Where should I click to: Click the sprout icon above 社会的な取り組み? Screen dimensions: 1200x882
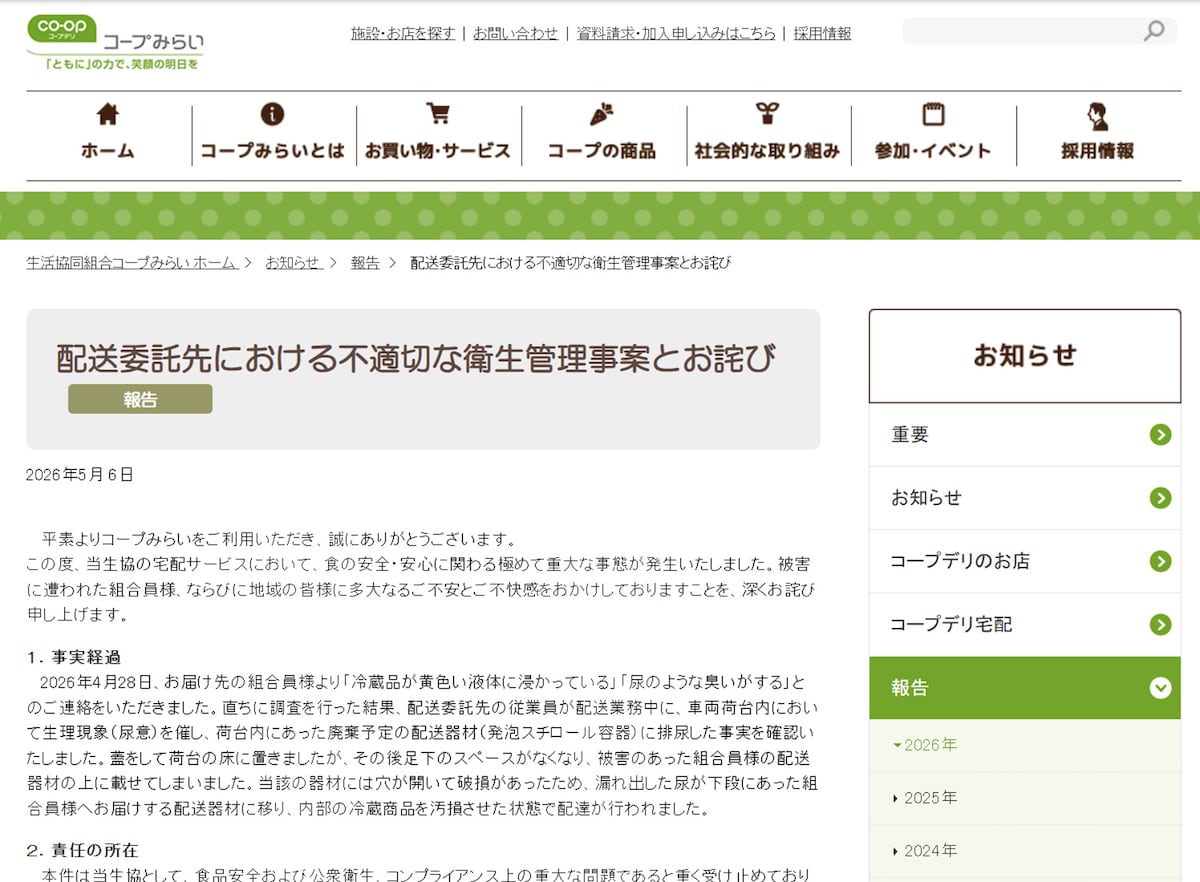click(767, 114)
